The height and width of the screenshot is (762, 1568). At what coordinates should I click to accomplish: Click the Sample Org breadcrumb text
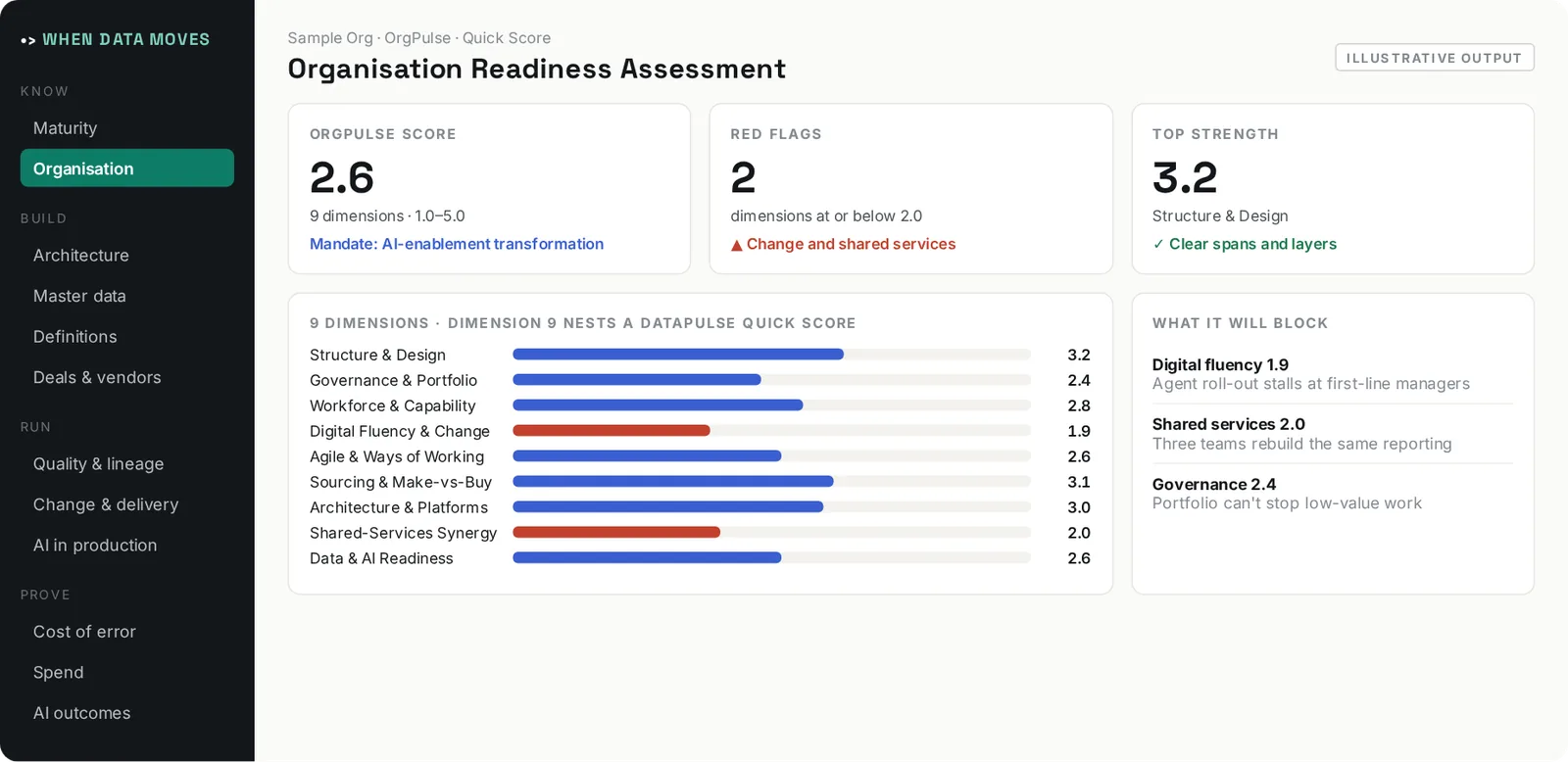coord(330,38)
